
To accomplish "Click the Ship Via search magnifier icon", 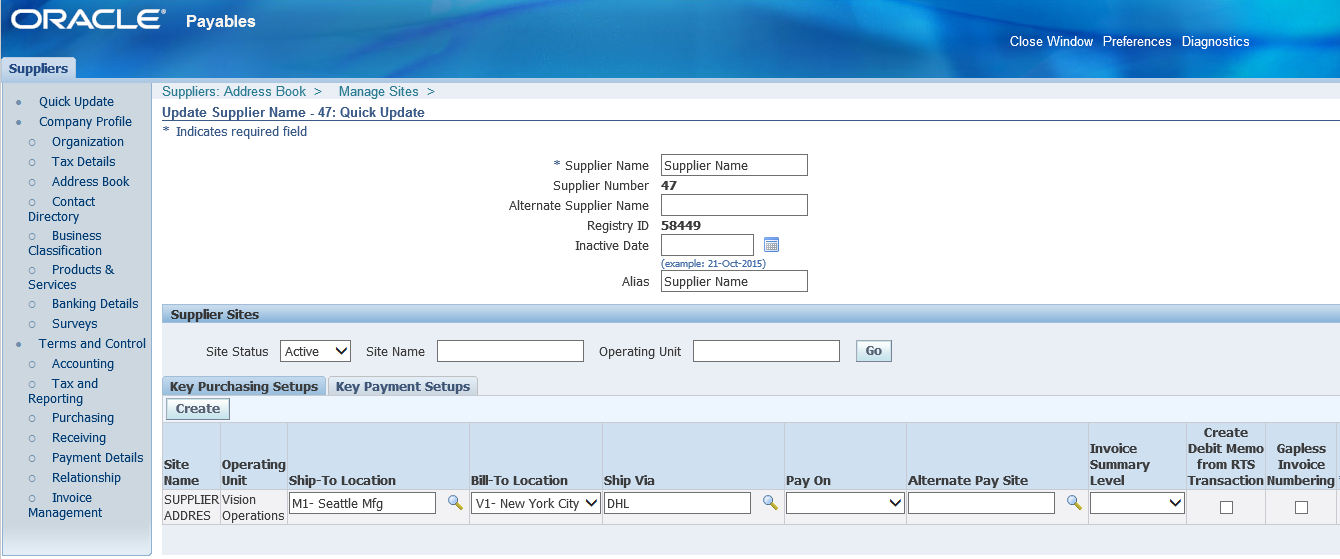I will point(770,503).
